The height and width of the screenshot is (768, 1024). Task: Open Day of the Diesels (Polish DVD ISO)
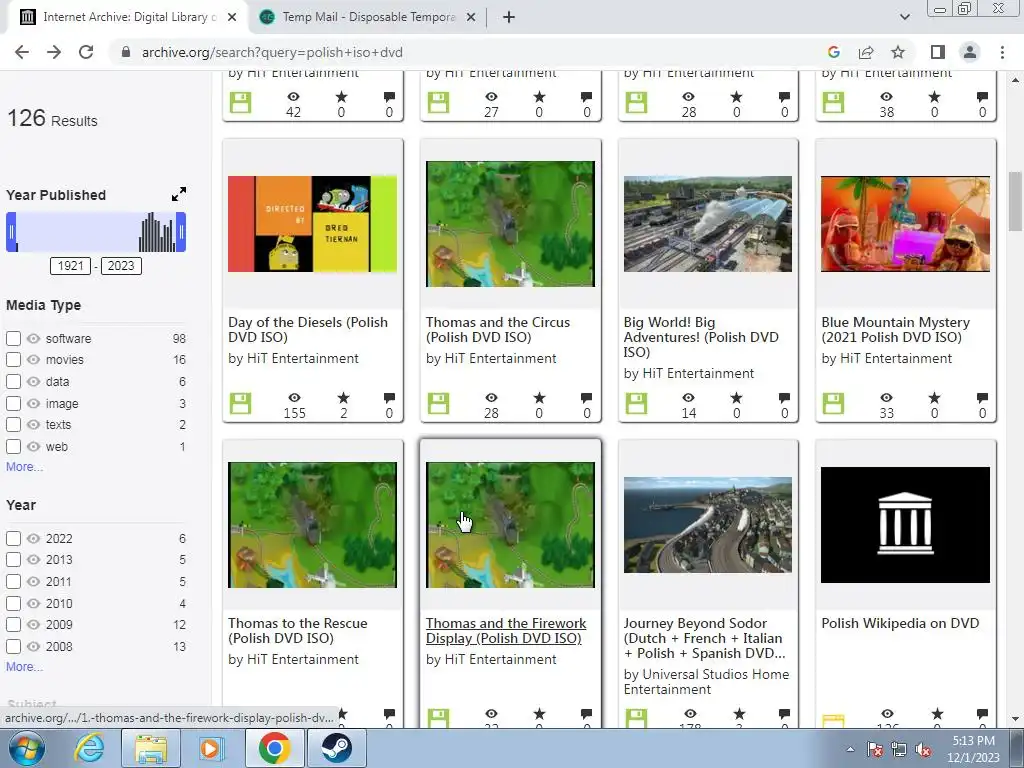(308, 330)
